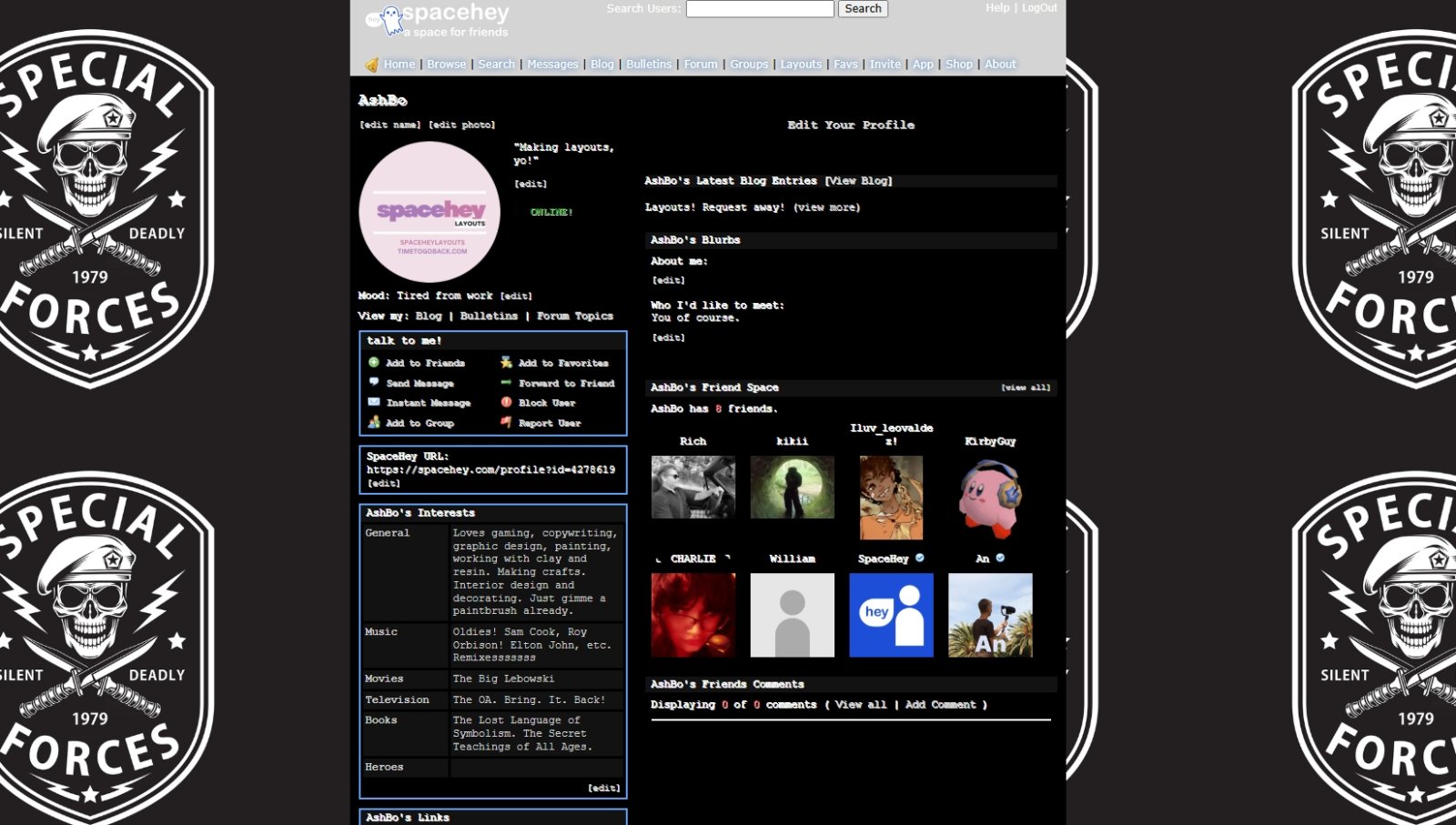Click View Blog beside Latest Blog Entries
Image resolution: width=1456 pixels, height=825 pixels.
click(x=858, y=181)
